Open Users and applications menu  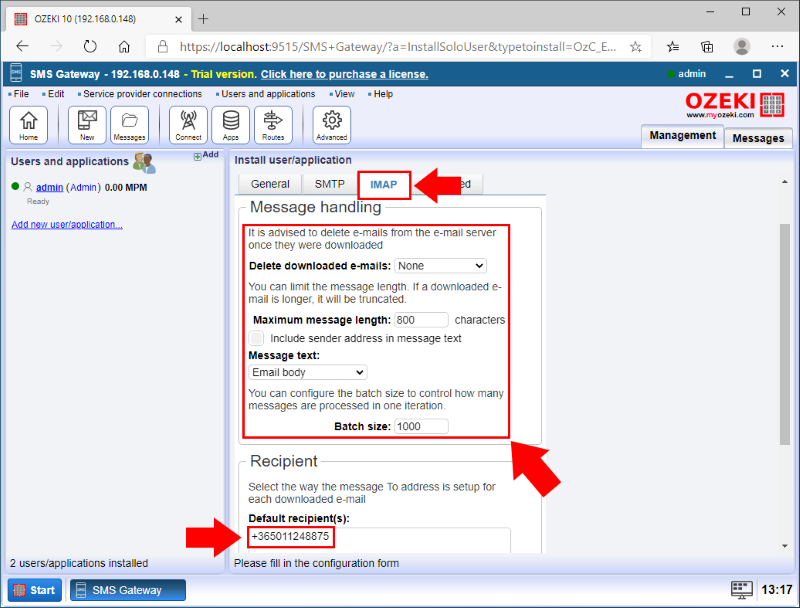point(268,94)
